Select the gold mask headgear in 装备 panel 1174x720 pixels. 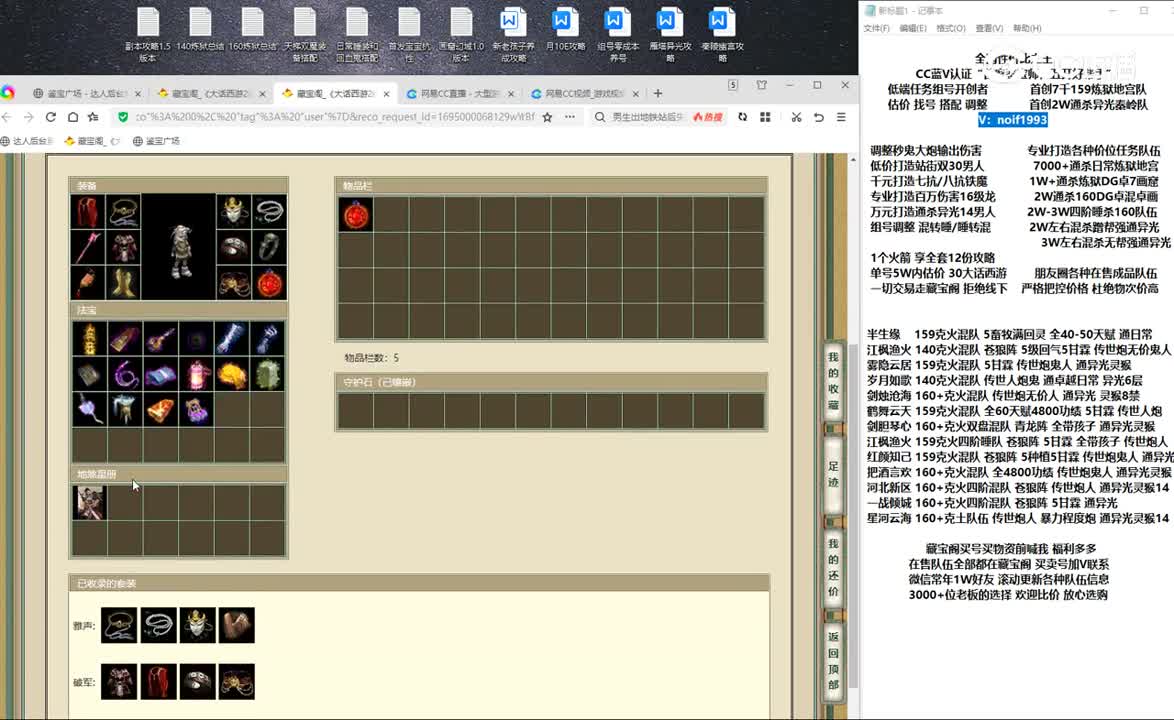click(x=234, y=212)
